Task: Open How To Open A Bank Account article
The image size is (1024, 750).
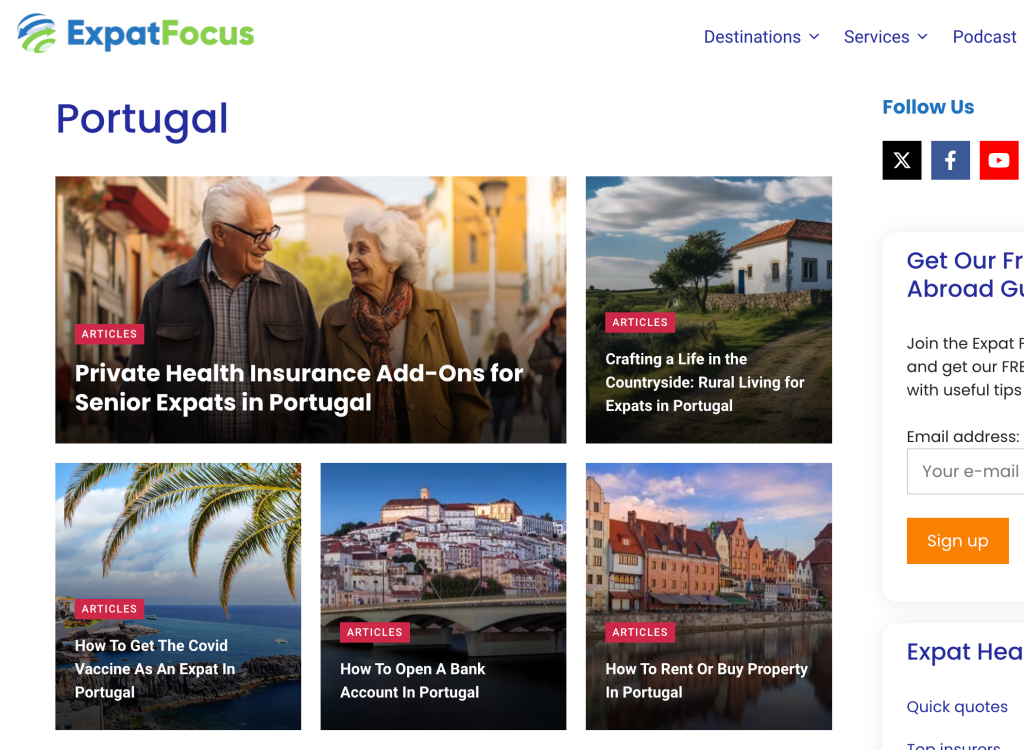Action: [x=412, y=681]
